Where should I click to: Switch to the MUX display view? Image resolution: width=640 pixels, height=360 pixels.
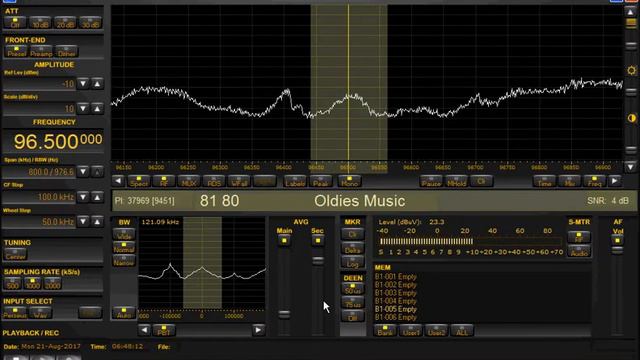(189, 181)
